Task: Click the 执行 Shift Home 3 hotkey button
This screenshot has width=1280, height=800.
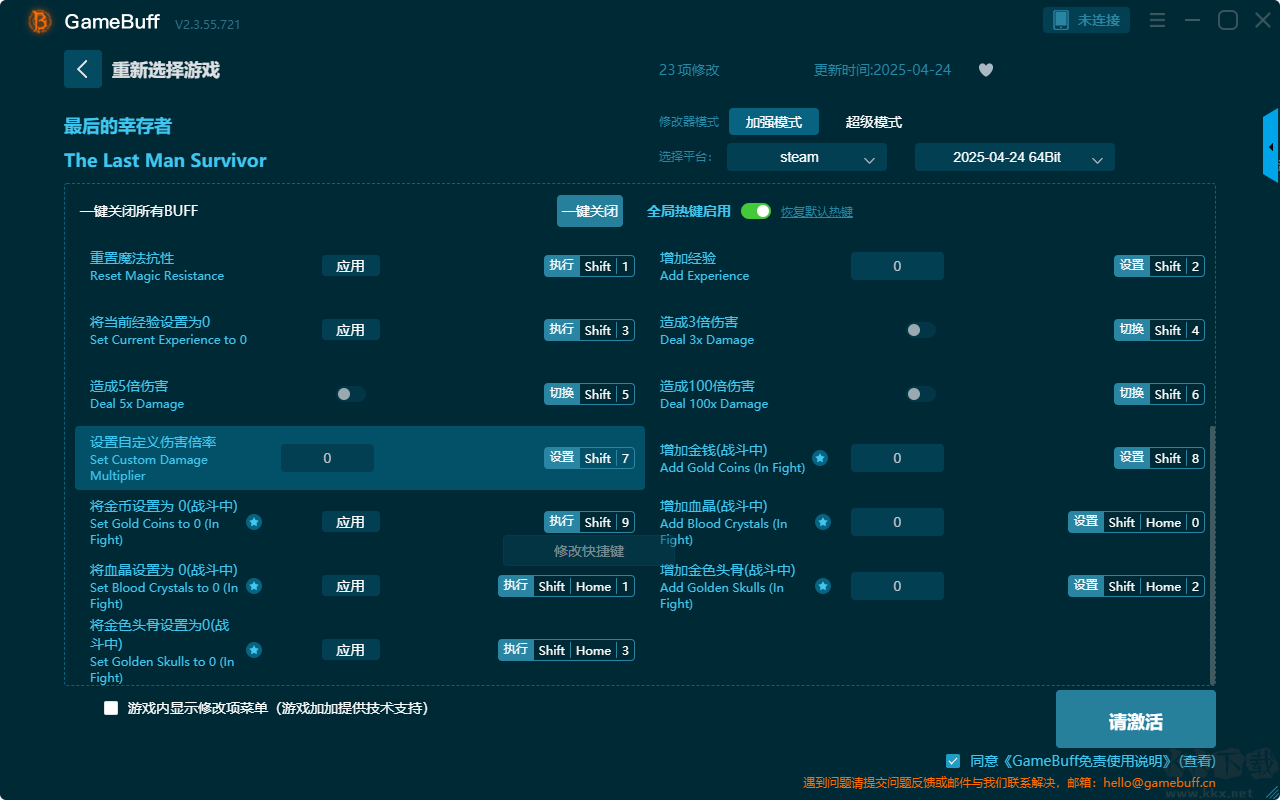Action: point(567,650)
